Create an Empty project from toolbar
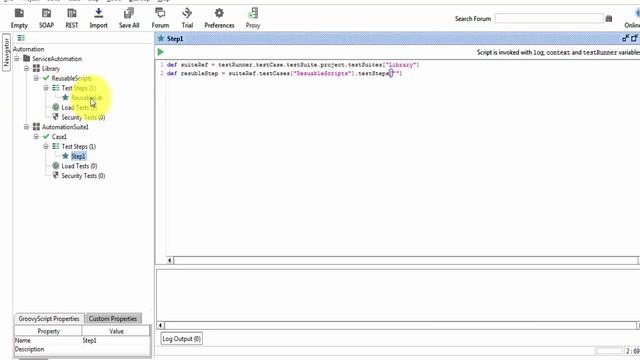The height and width of the screenshot is (360, 640). 19,18
